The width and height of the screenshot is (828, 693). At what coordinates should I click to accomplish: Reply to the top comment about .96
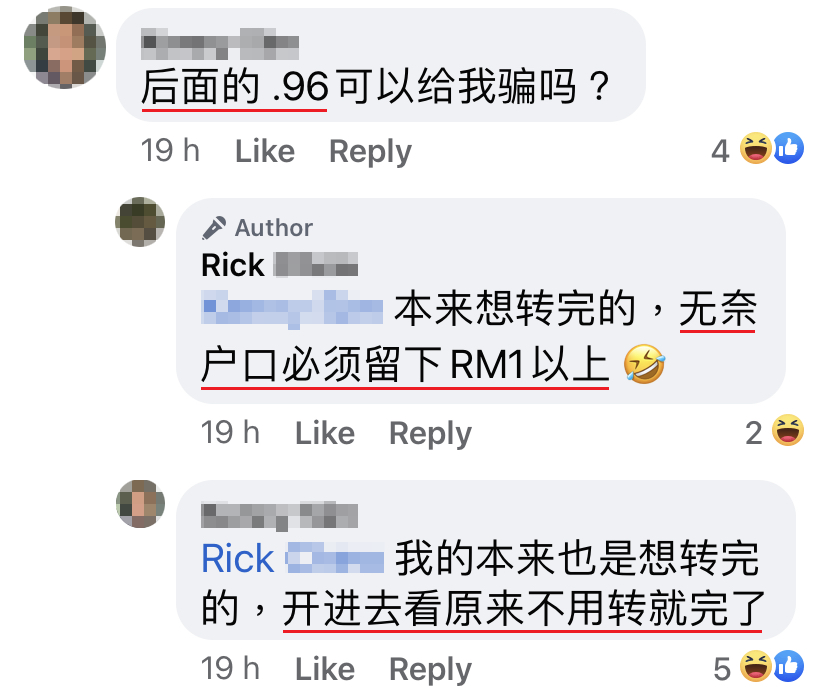pyautogui.click(x=370, y=153)
